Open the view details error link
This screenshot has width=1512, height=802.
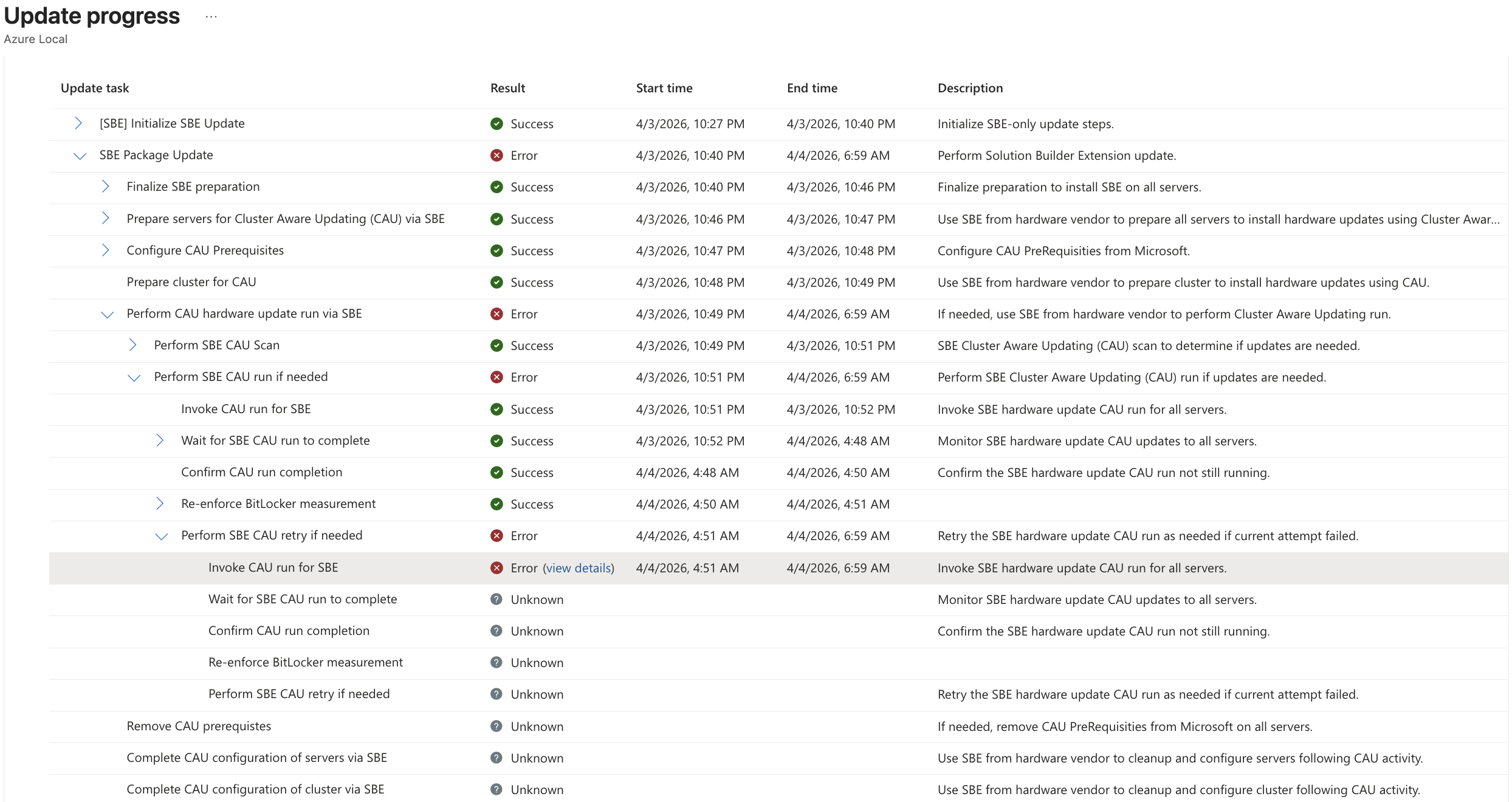(x=578, y=568)
